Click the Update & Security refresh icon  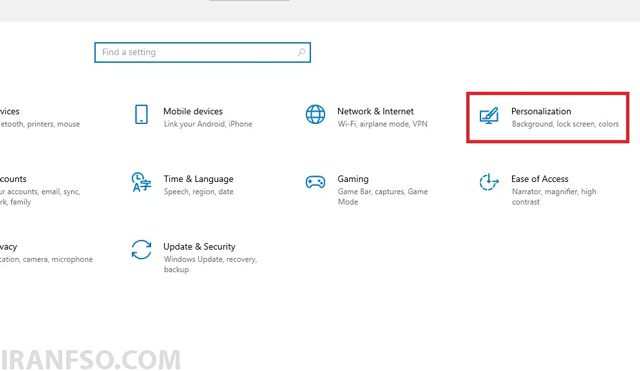[141, 249]
